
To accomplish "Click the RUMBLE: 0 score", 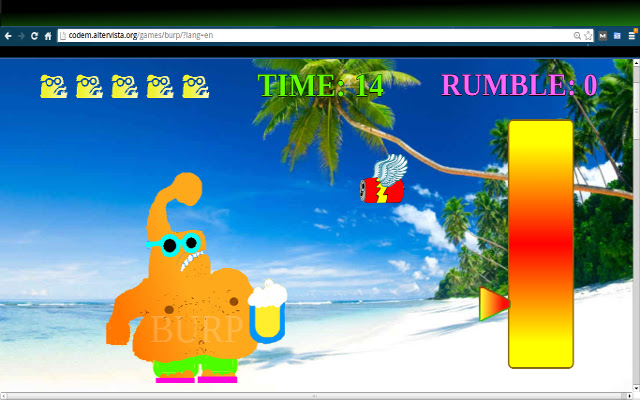I will pos(519,85).
